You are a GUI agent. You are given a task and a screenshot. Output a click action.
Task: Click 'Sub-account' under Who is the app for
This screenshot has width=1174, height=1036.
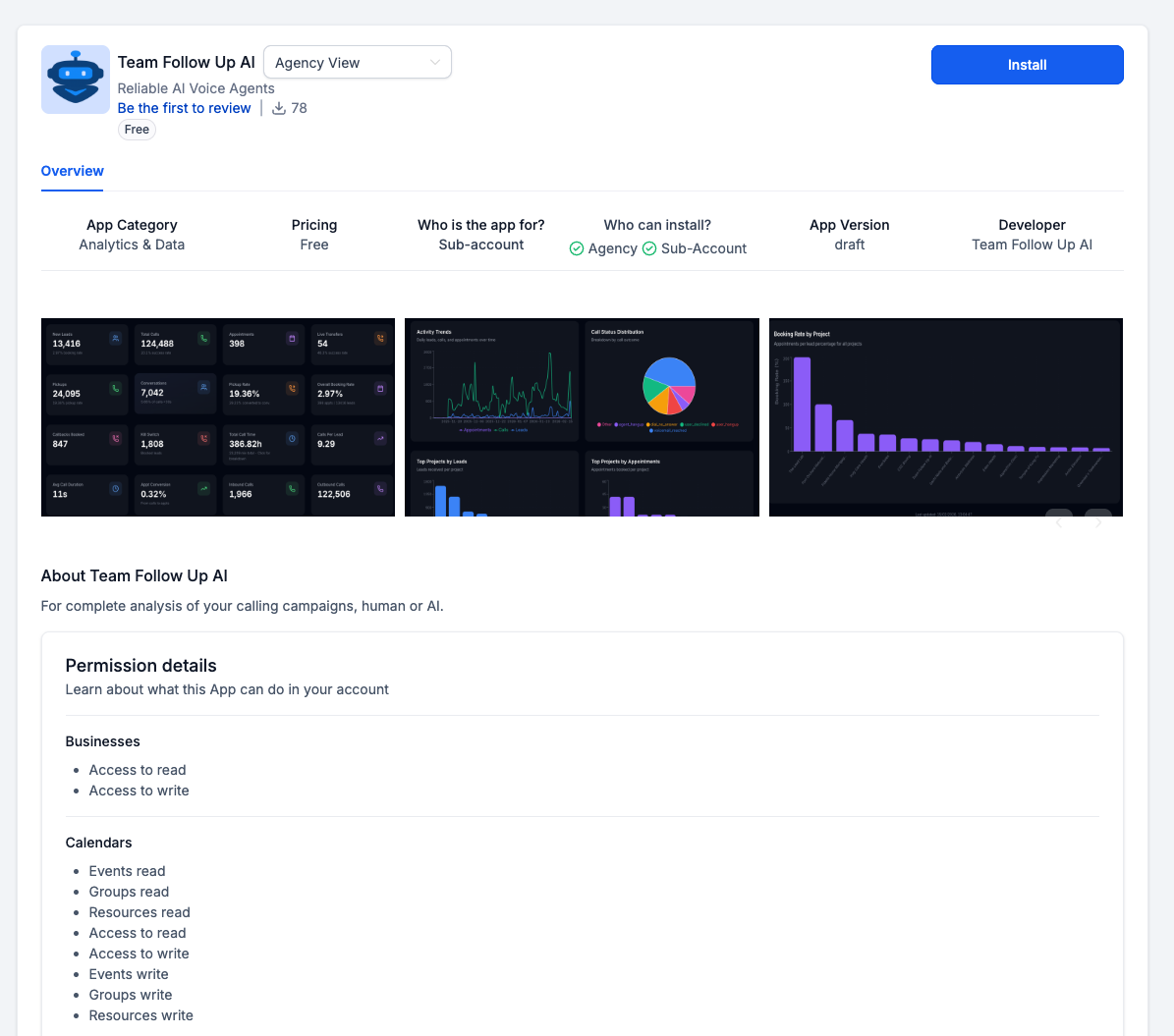481,245
